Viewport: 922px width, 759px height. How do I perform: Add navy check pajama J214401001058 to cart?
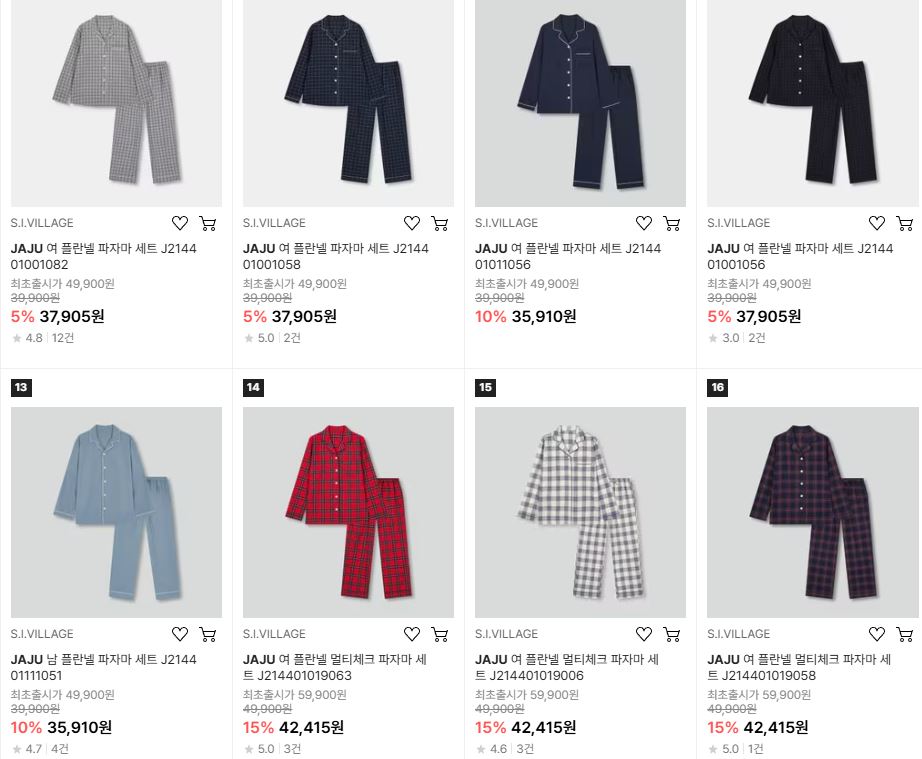440,223
